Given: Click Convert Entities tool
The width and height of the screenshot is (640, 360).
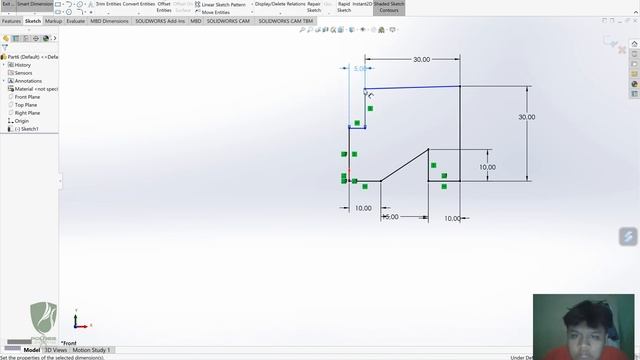Looking at the screenshot, I should click(x=139, y=4).
